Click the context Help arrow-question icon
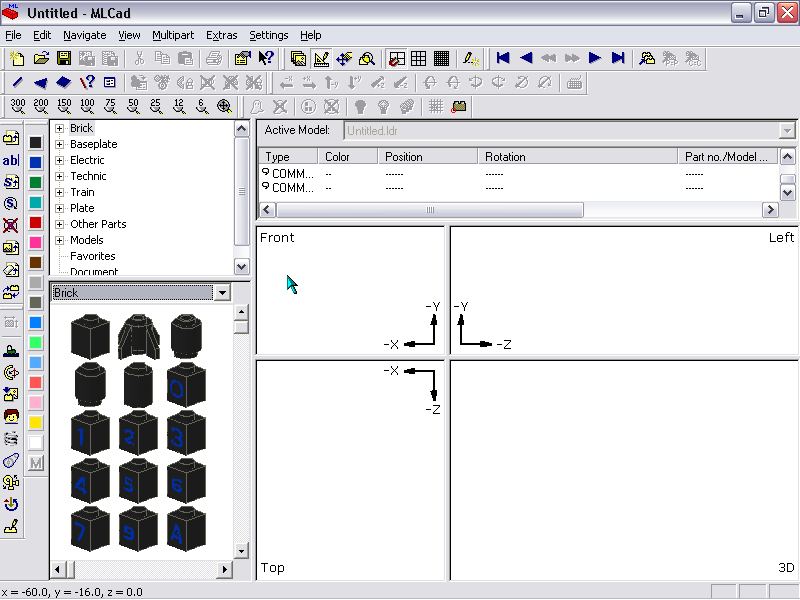Screen dimensions: 800x600 point(266,59)
